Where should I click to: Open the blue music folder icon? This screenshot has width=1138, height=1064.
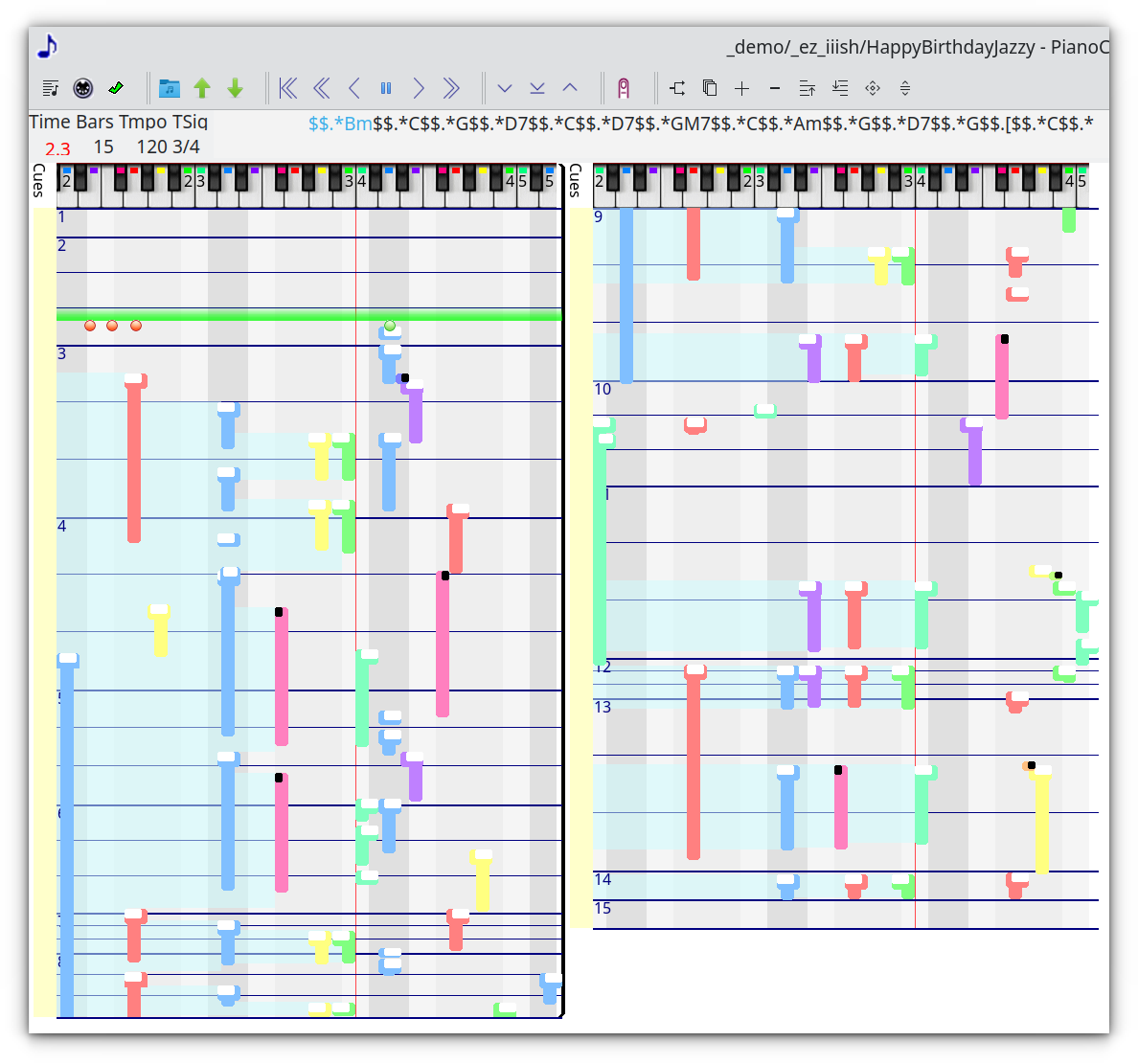tap(170, 88)
